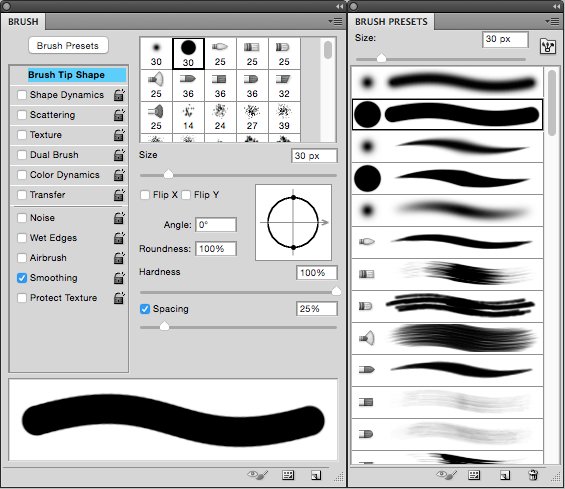This screenshot has width=565, height=489.
Task: Toggle the Brush panel icon beside Size field
Action: point(547,46)
